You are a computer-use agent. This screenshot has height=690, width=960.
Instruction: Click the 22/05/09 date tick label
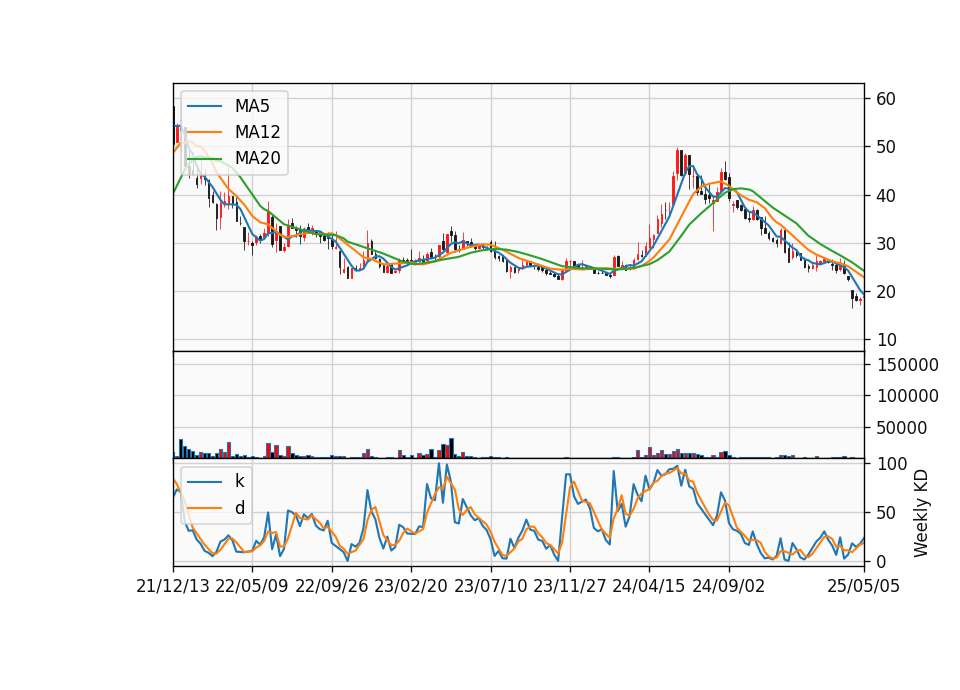click(x=252, y=587)
